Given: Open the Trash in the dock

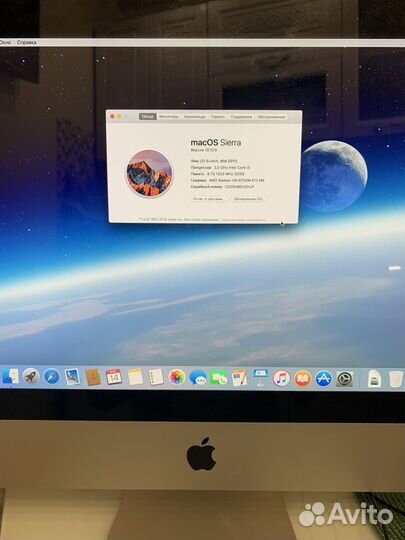Looking at the screenshot, I should [x=396, y=379].
